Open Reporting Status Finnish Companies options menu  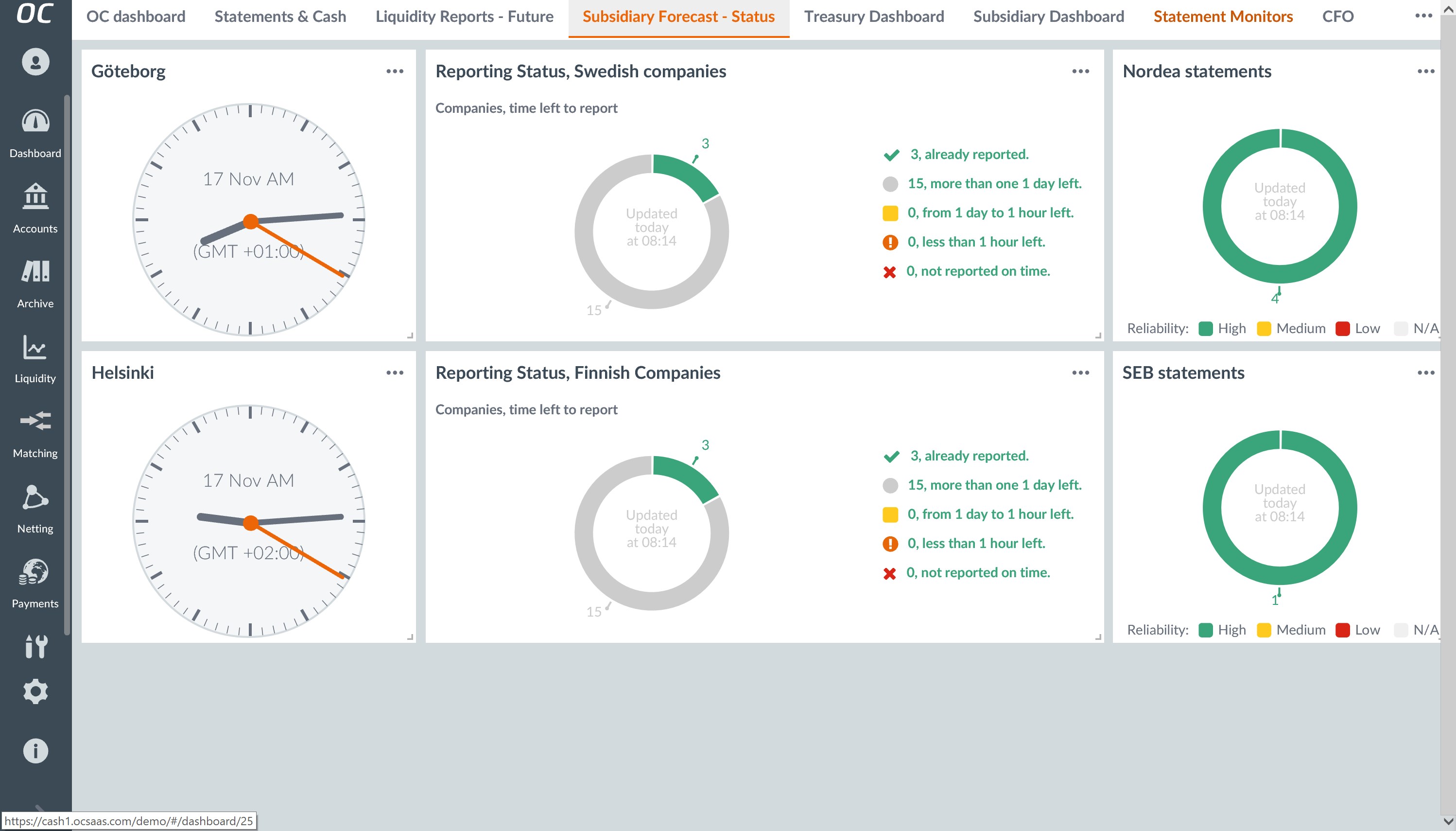1080,372
